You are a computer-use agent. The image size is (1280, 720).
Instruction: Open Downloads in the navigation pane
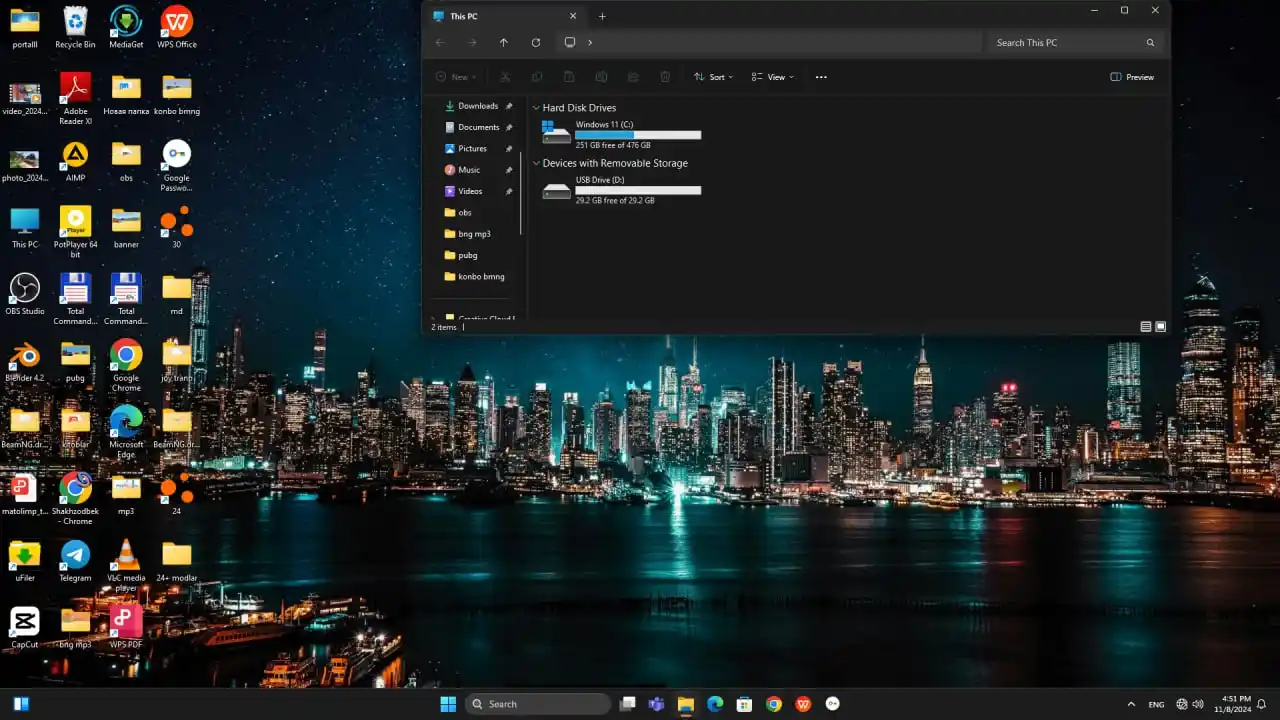(x=478, y=106)
